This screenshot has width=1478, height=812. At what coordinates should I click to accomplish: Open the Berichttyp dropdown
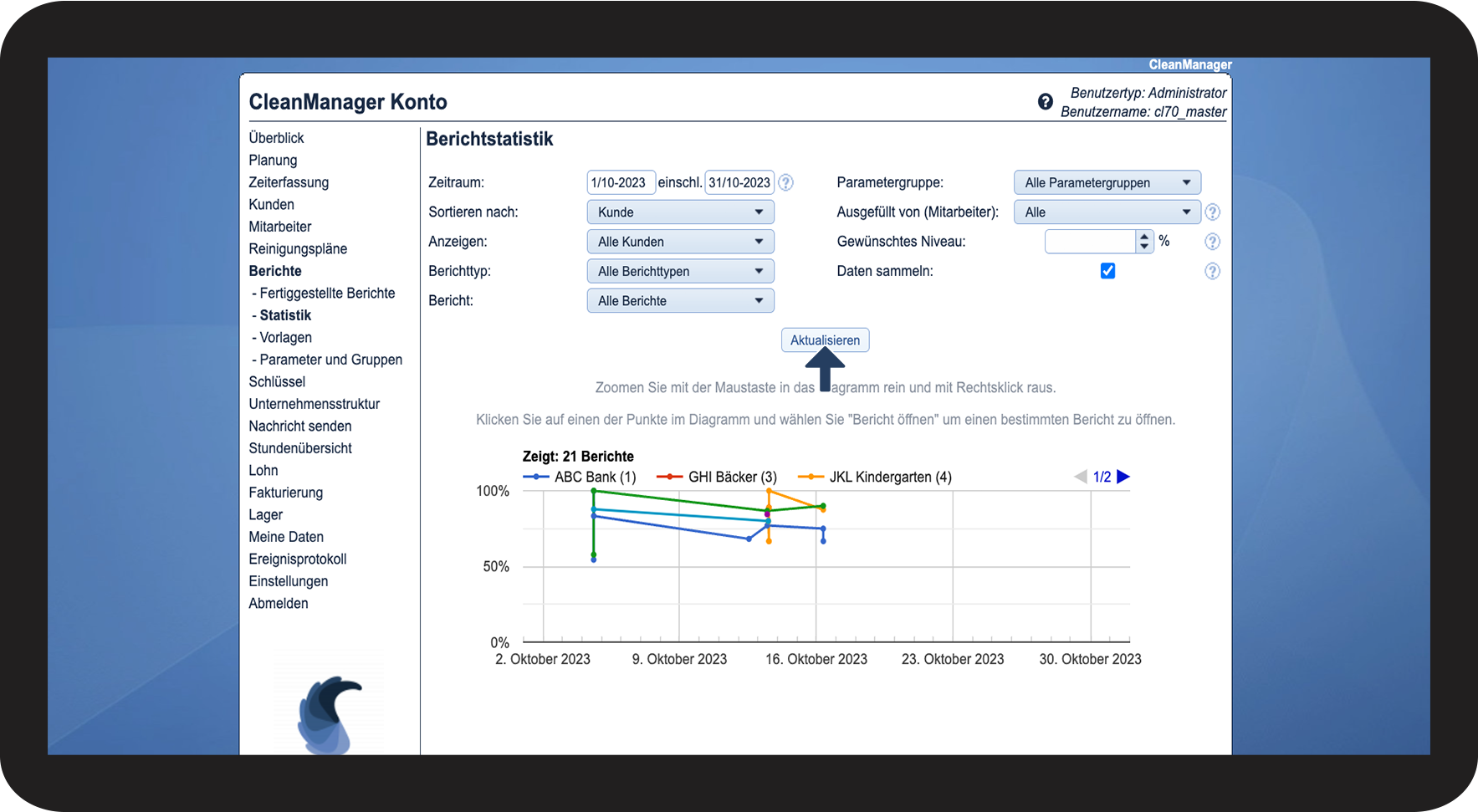[x=680, y=272]
